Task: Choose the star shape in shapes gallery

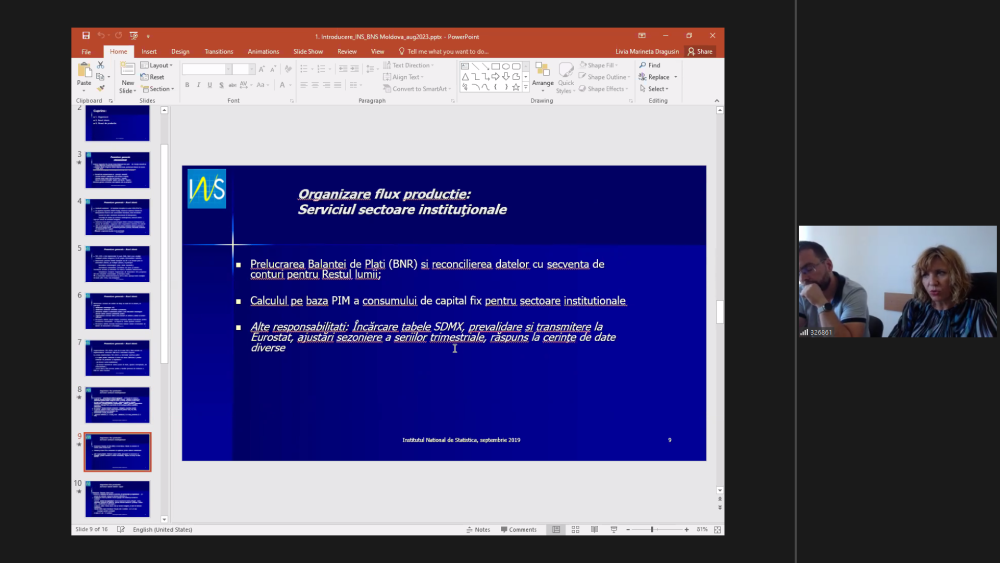Action: [x=515, y=87]
